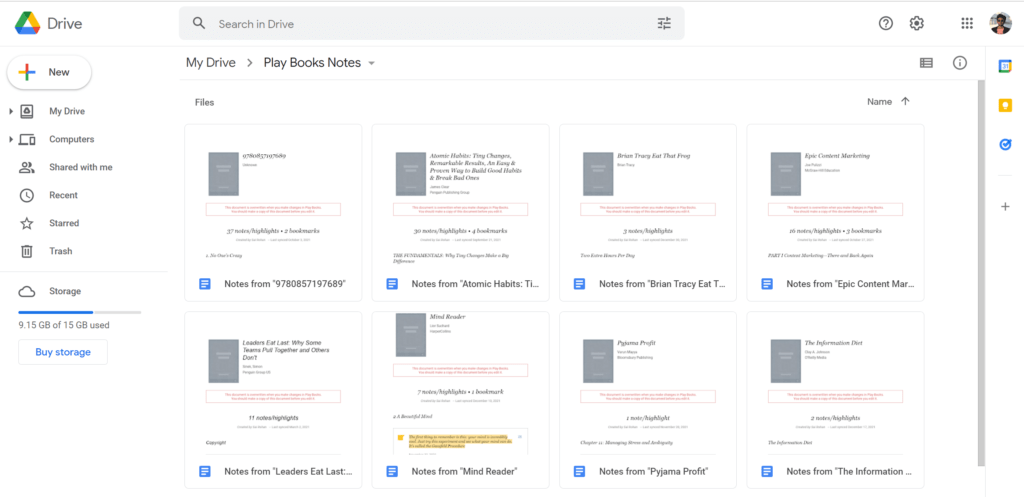Open Play Books Notes folder dropdown

(x=372, y=63)
